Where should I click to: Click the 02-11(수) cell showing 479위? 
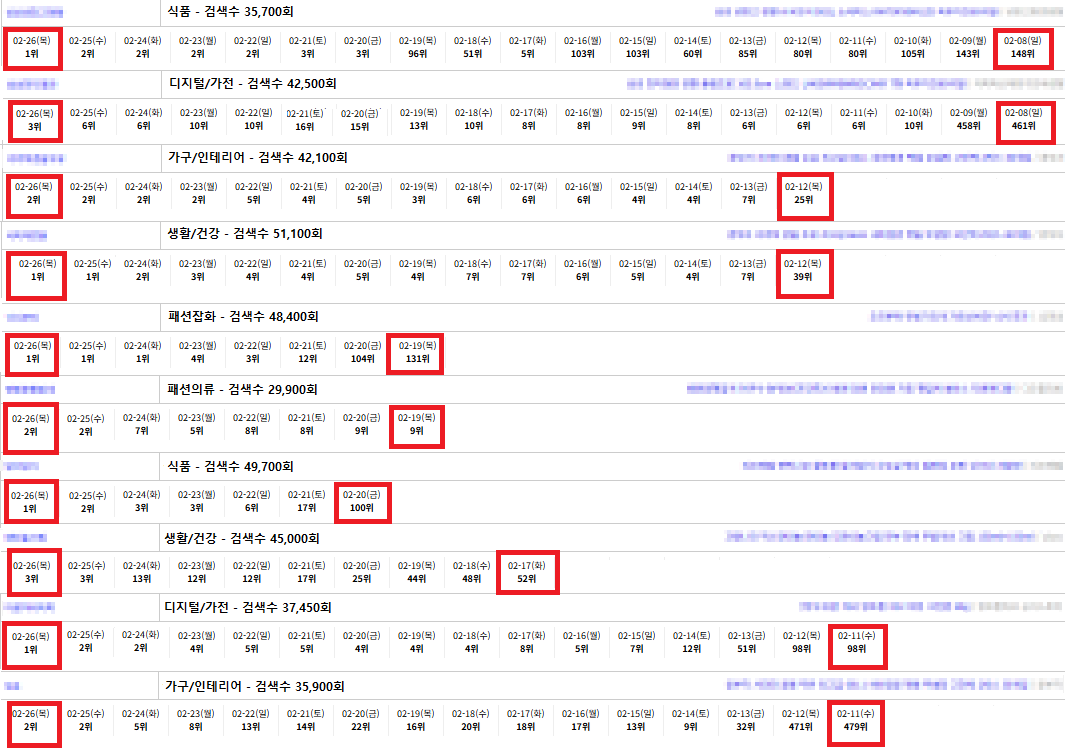point(857,720)
